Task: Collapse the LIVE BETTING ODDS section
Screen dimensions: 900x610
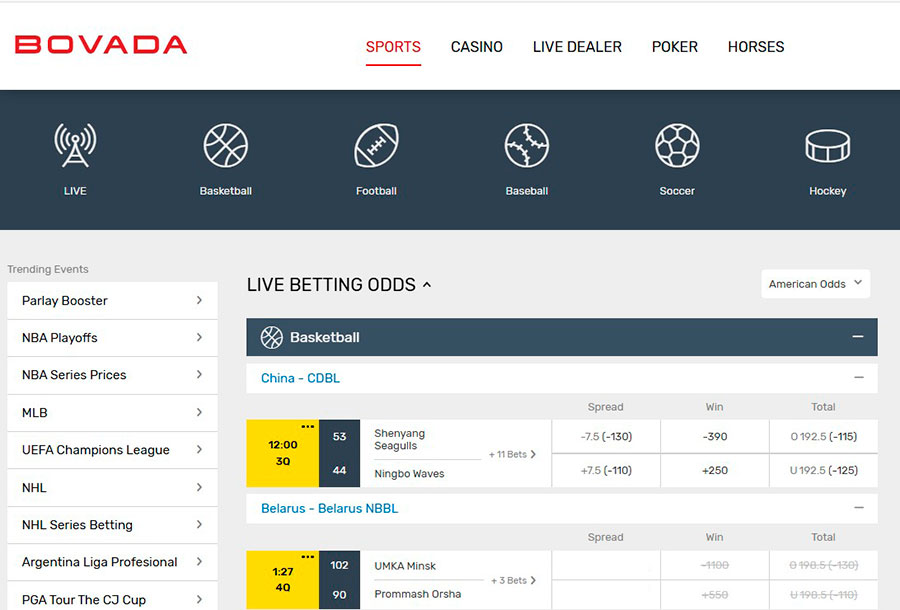Action: [427, 284]
